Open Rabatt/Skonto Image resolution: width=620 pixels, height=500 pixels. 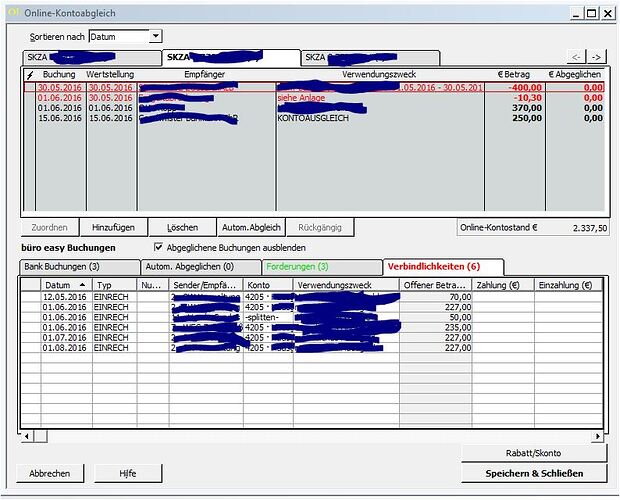coord(533,453)
